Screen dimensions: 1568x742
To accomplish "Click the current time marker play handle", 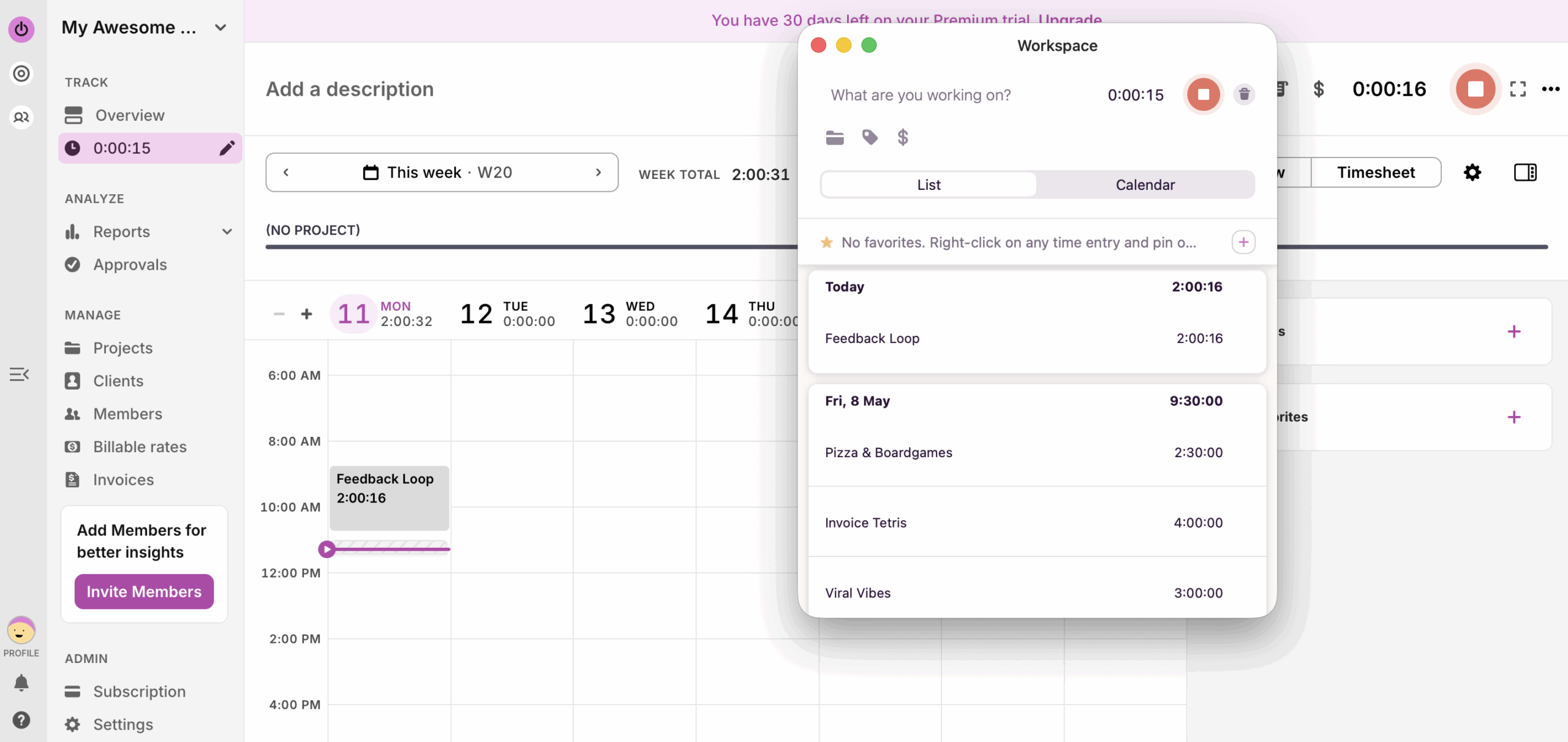I will coord(327,549).
